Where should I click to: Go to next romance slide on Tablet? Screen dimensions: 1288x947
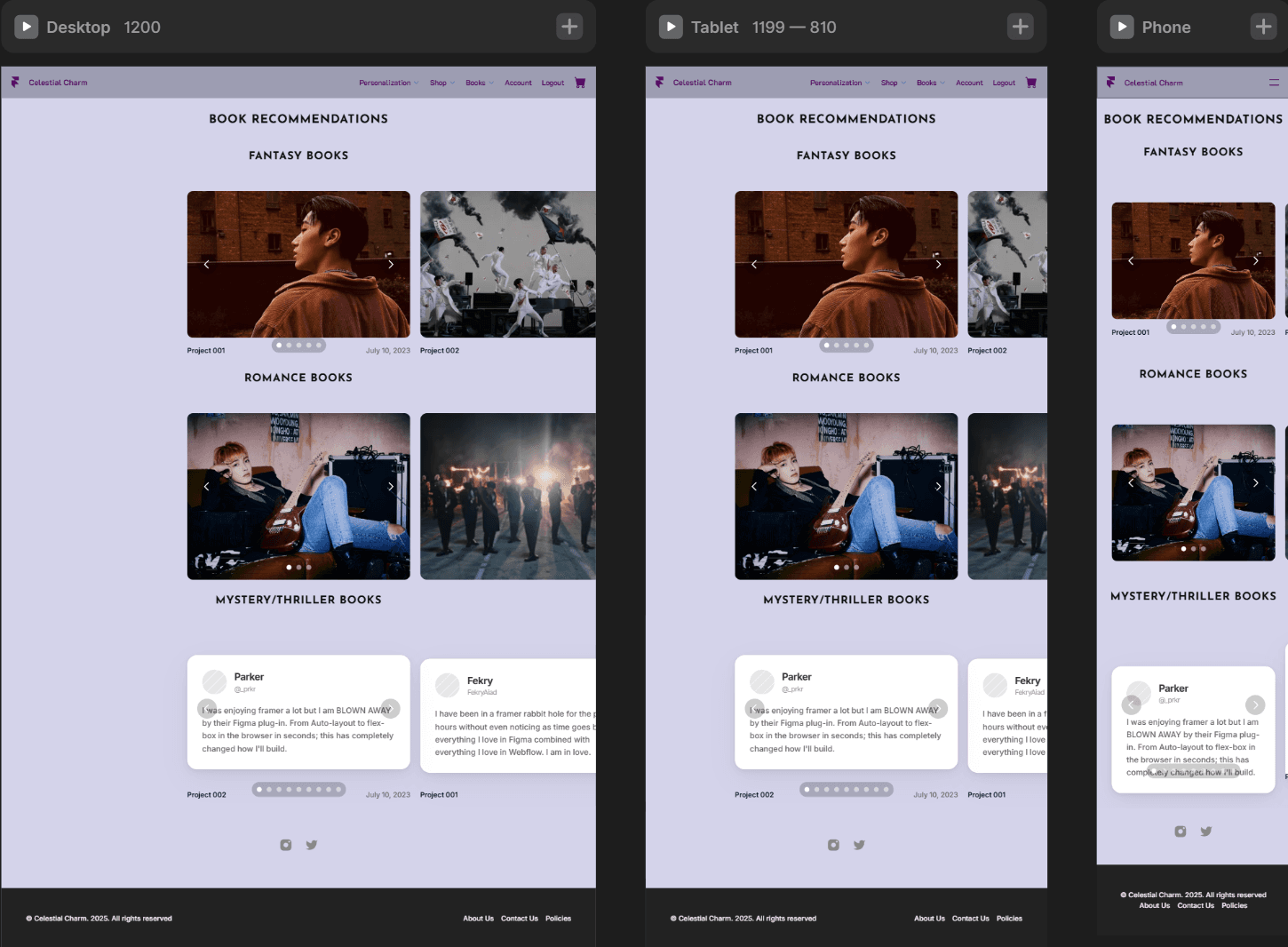pyautogui.click(x=938, y=486)
